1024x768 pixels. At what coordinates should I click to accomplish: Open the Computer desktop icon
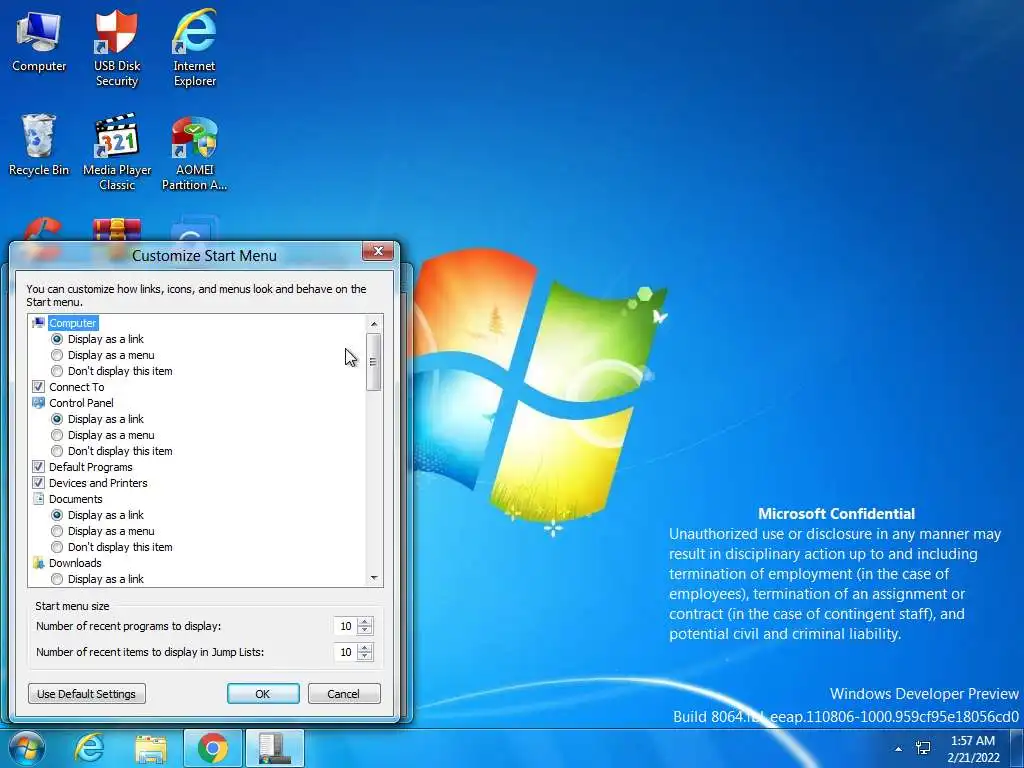pos(39,41)
